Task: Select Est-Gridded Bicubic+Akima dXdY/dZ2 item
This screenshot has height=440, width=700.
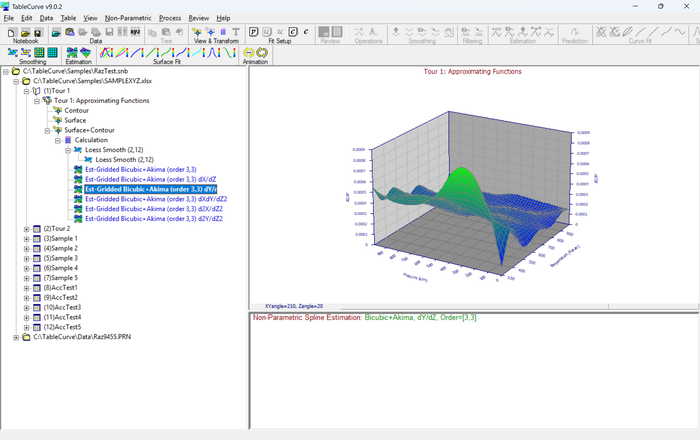Action: tap(156, 199)
